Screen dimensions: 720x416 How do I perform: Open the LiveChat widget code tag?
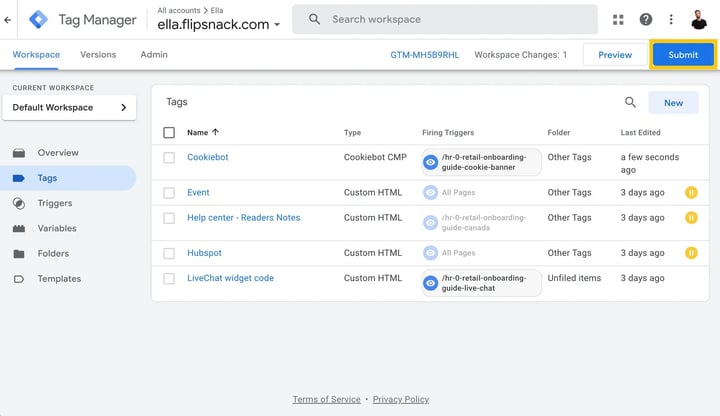[231, 278]
